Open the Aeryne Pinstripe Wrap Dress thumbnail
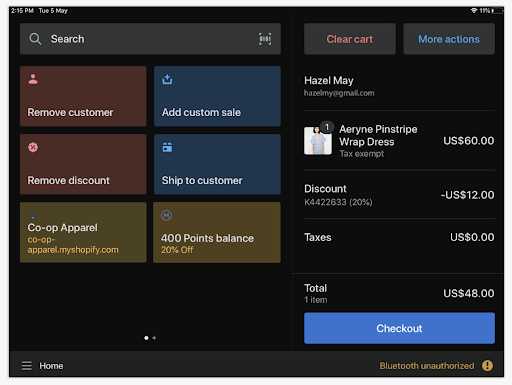This screenshot has height=385, width=512. coord(318,141)
